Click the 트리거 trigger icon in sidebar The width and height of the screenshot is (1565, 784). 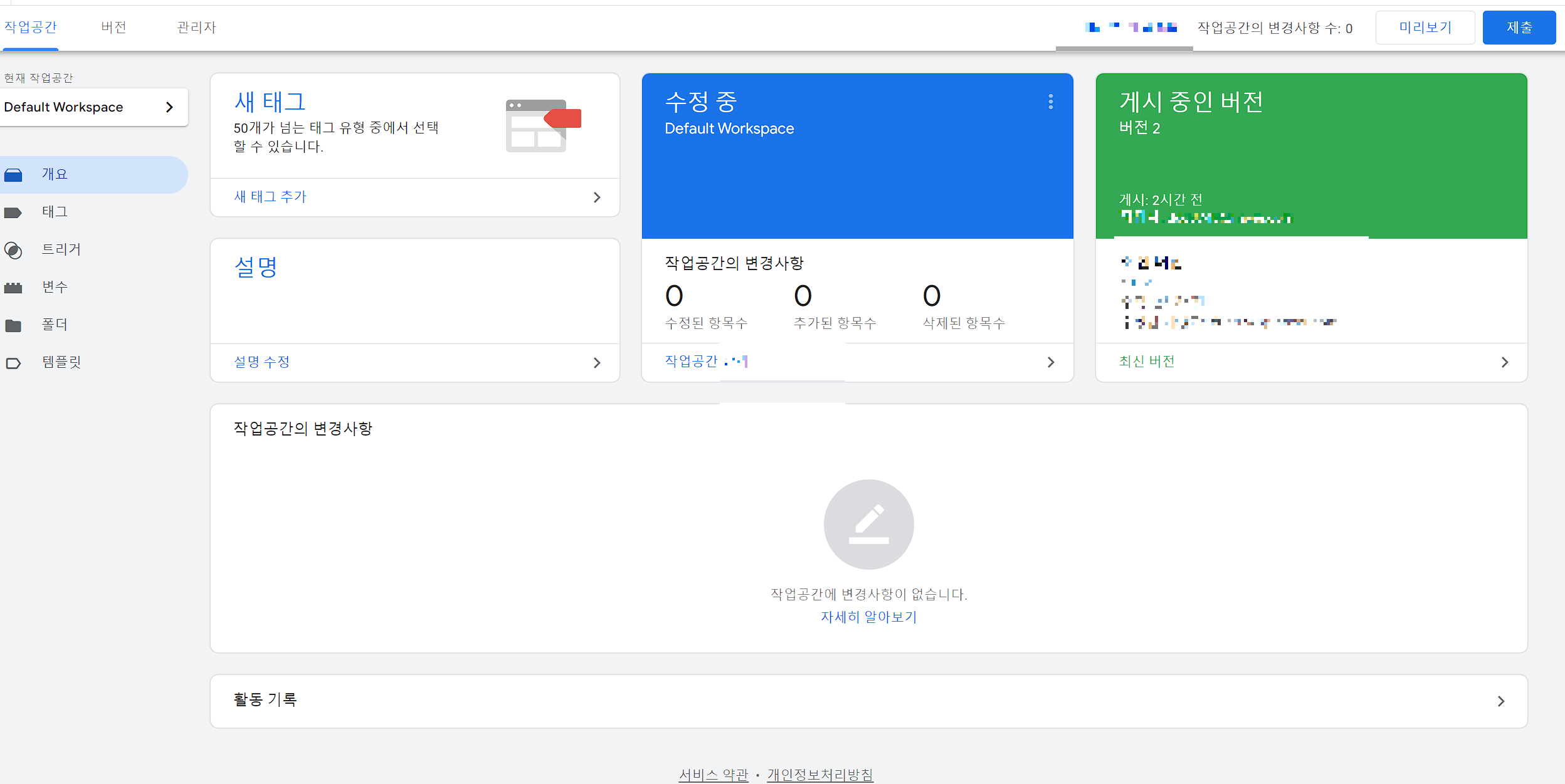point(13,250)
